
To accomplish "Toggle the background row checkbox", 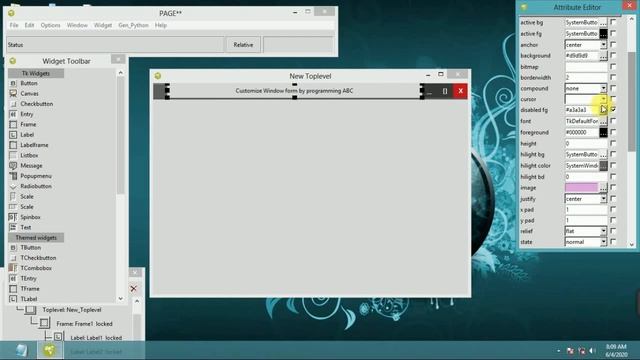I will [x=613, y=55].
